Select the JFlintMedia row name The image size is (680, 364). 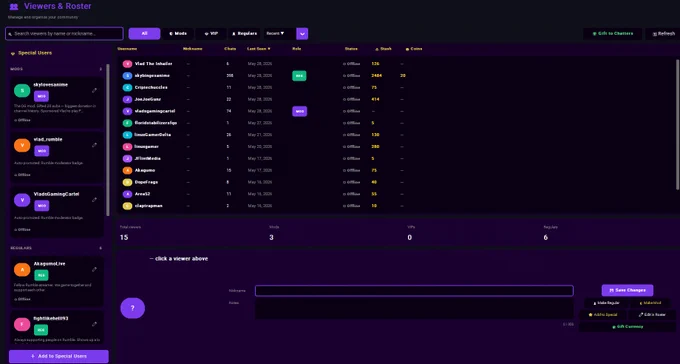147,158
